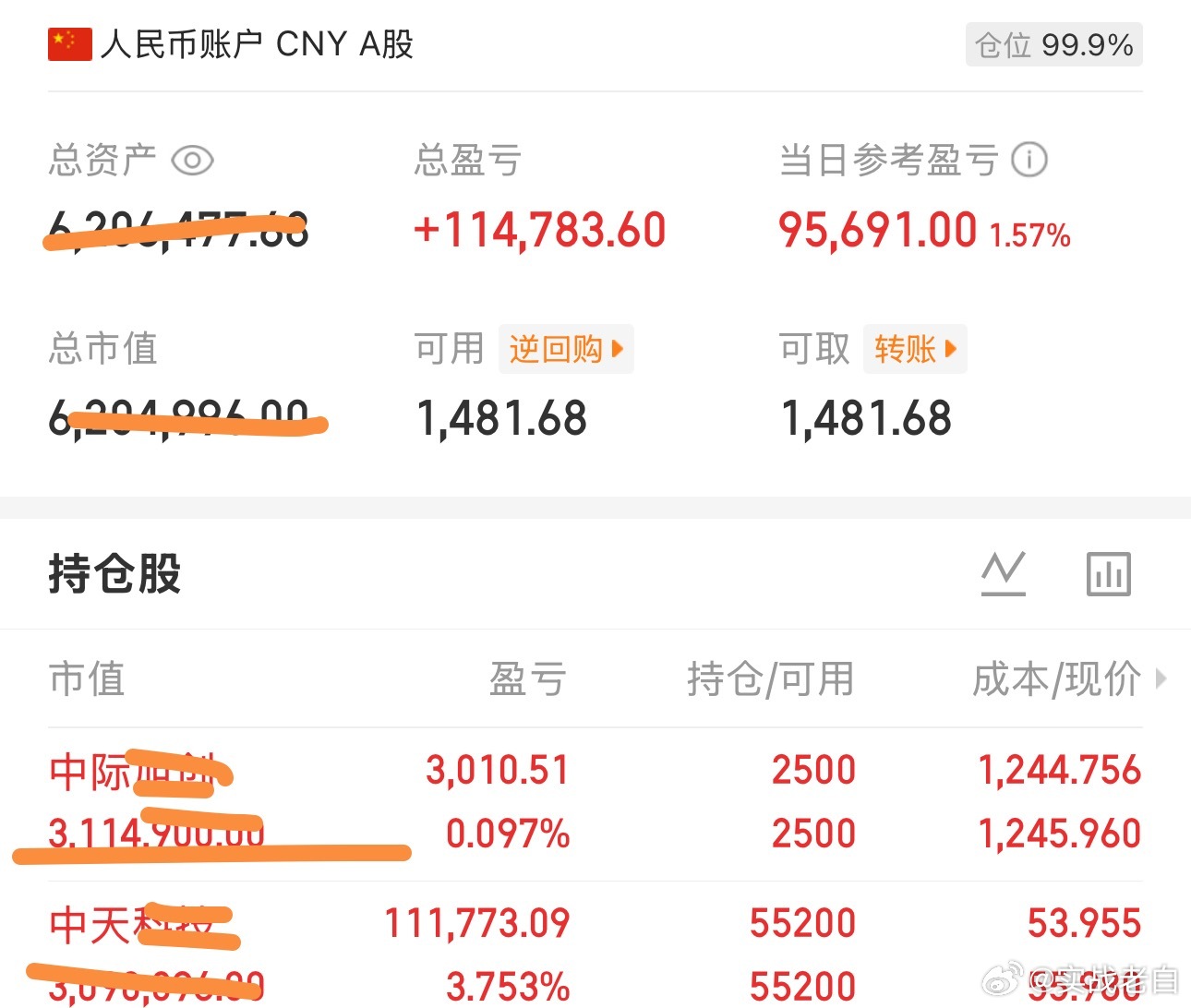Tap current price 1,245.960
The image size is (1191, 1008).
click(x=1060, y=834)
